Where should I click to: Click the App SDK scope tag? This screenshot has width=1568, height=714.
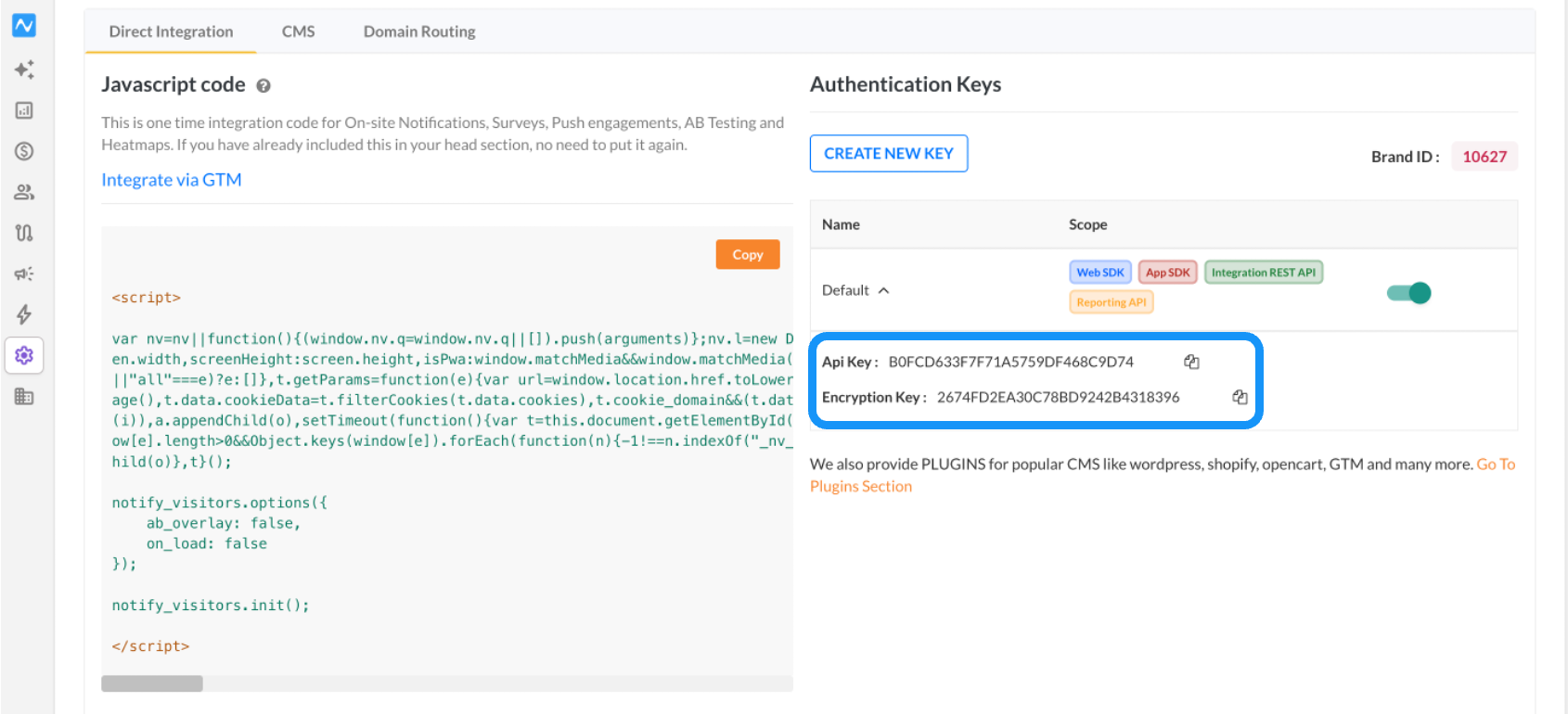pos(1167,273)
